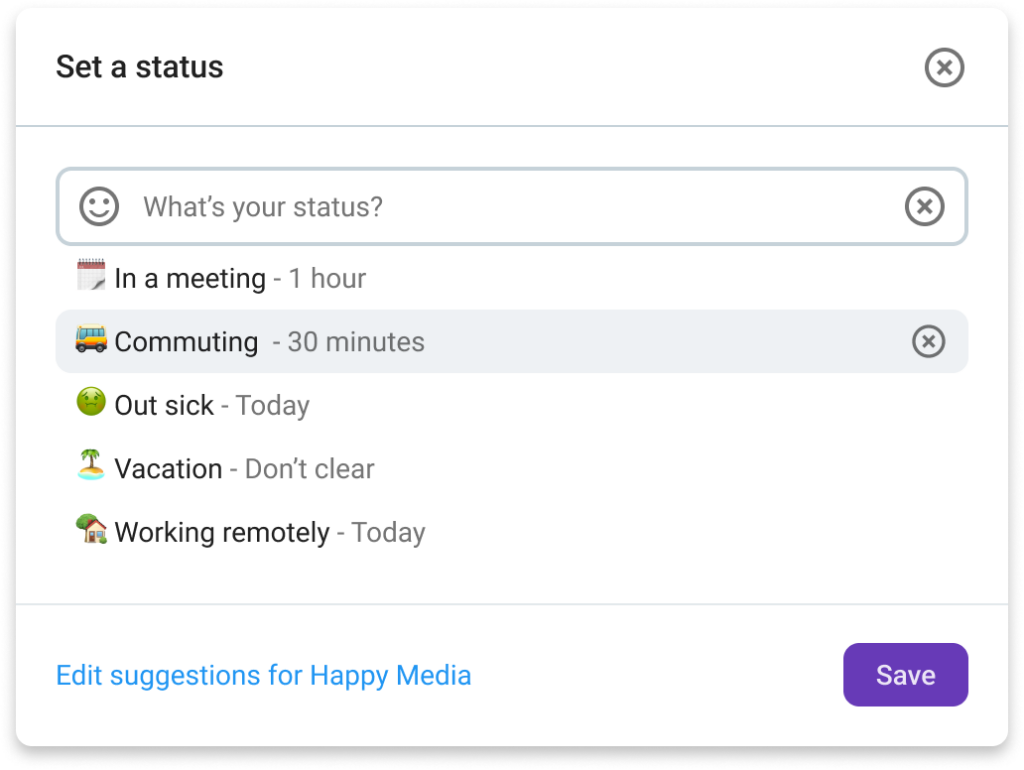Open Edit suggestions for Happy Media

click(263, 675)
